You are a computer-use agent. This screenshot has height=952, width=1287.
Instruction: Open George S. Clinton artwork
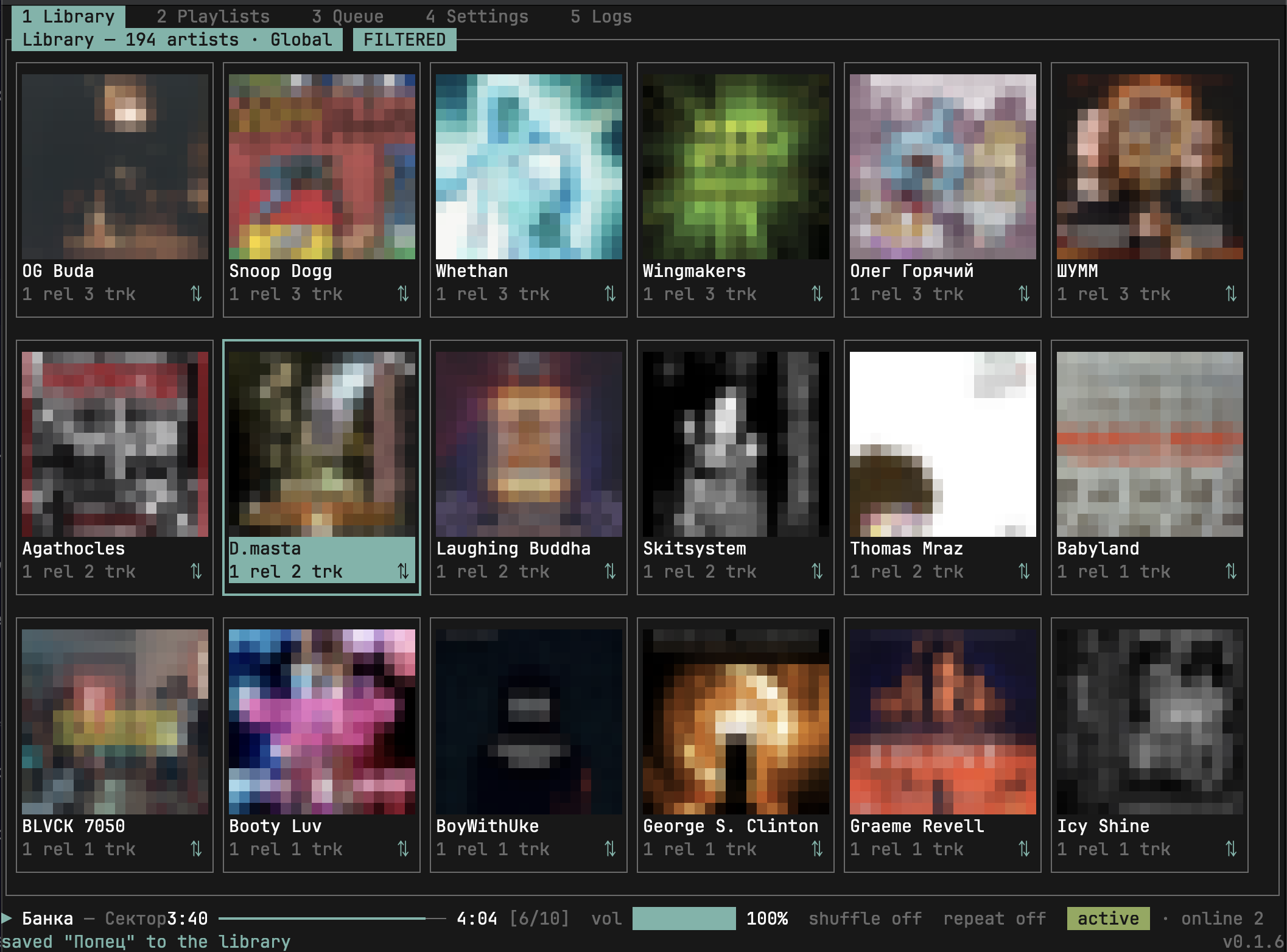point(736,722)
